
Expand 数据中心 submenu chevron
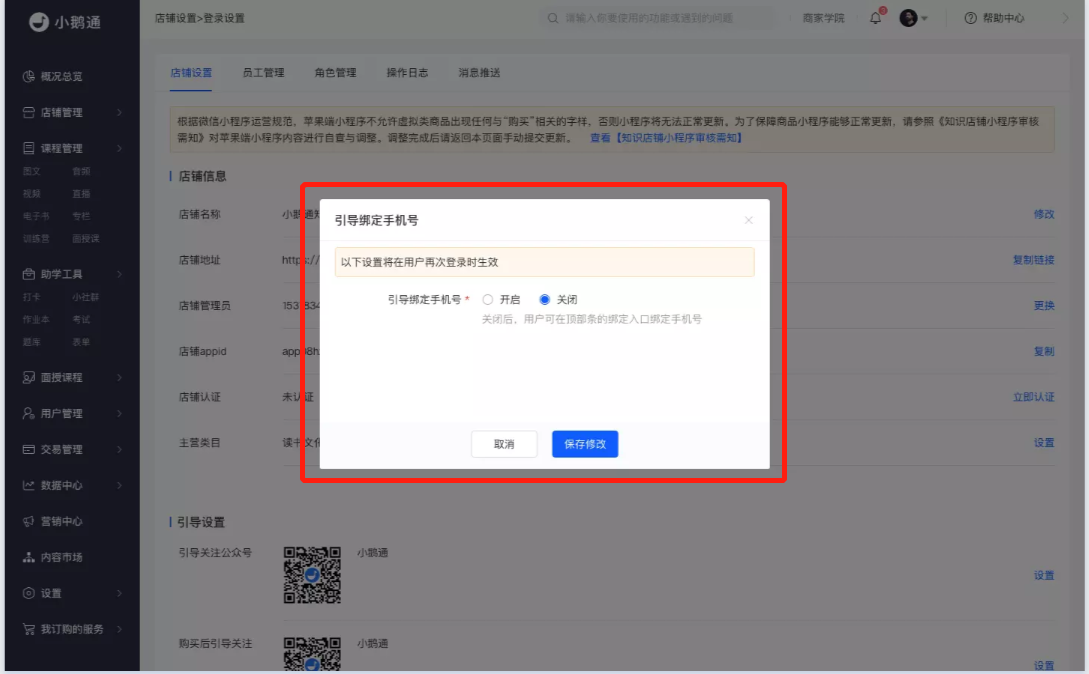click(119, 485)
